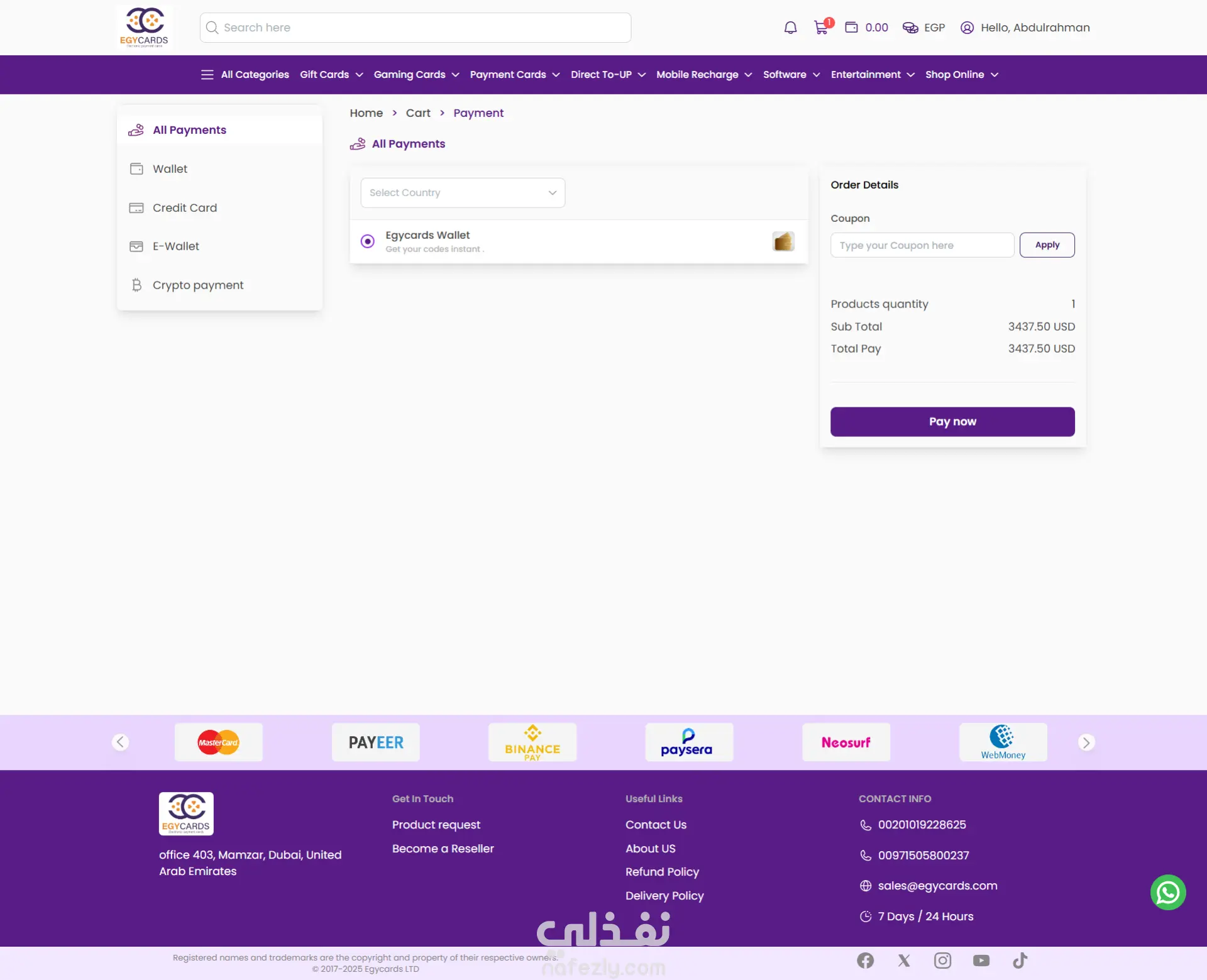This screenshot has height=980, width=1207.
Task: Click the wallet balance icon in header
Action: coord(851,28)
